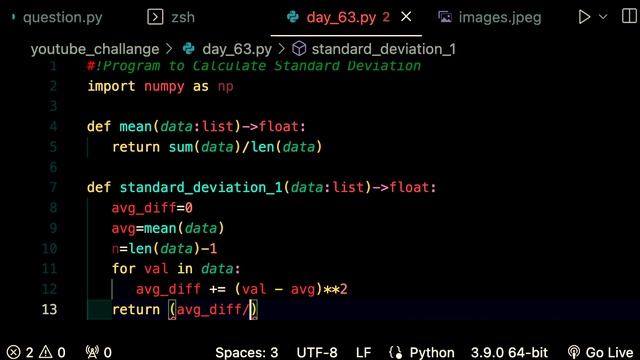Click image file icon on images.jpeg tab

[x=445, y=17]
